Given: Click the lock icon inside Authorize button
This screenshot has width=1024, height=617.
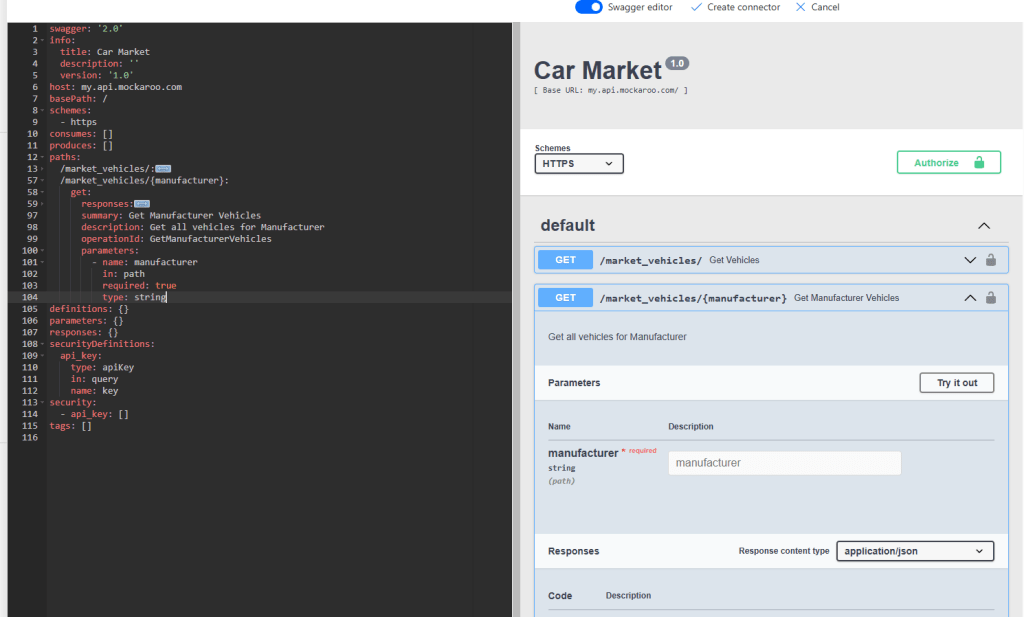Looking at the screenshot, I should (x=979, y=162).
